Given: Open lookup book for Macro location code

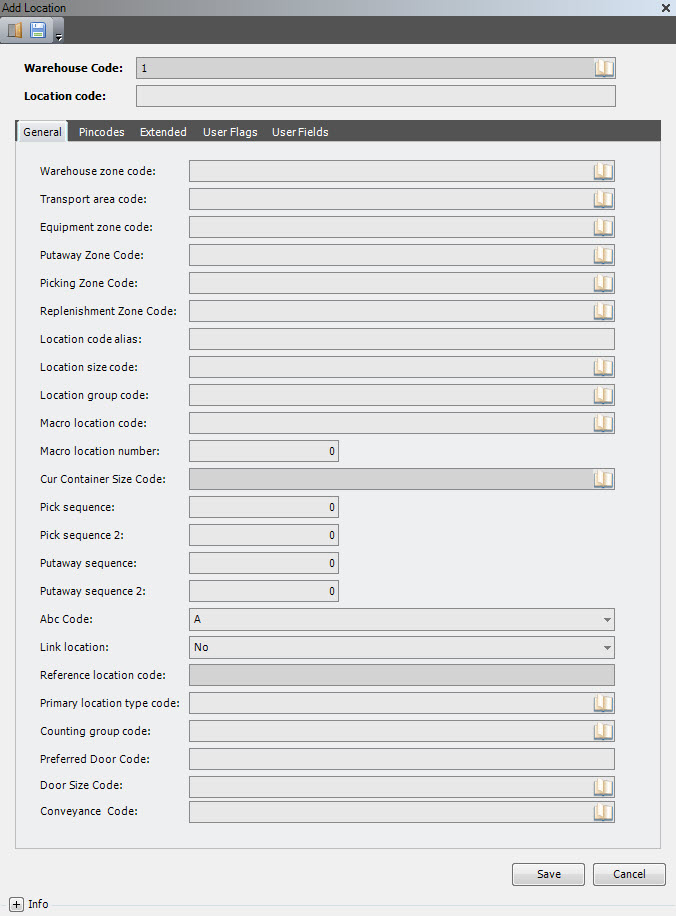Looking at the screenshot, I should pos(604,424).
